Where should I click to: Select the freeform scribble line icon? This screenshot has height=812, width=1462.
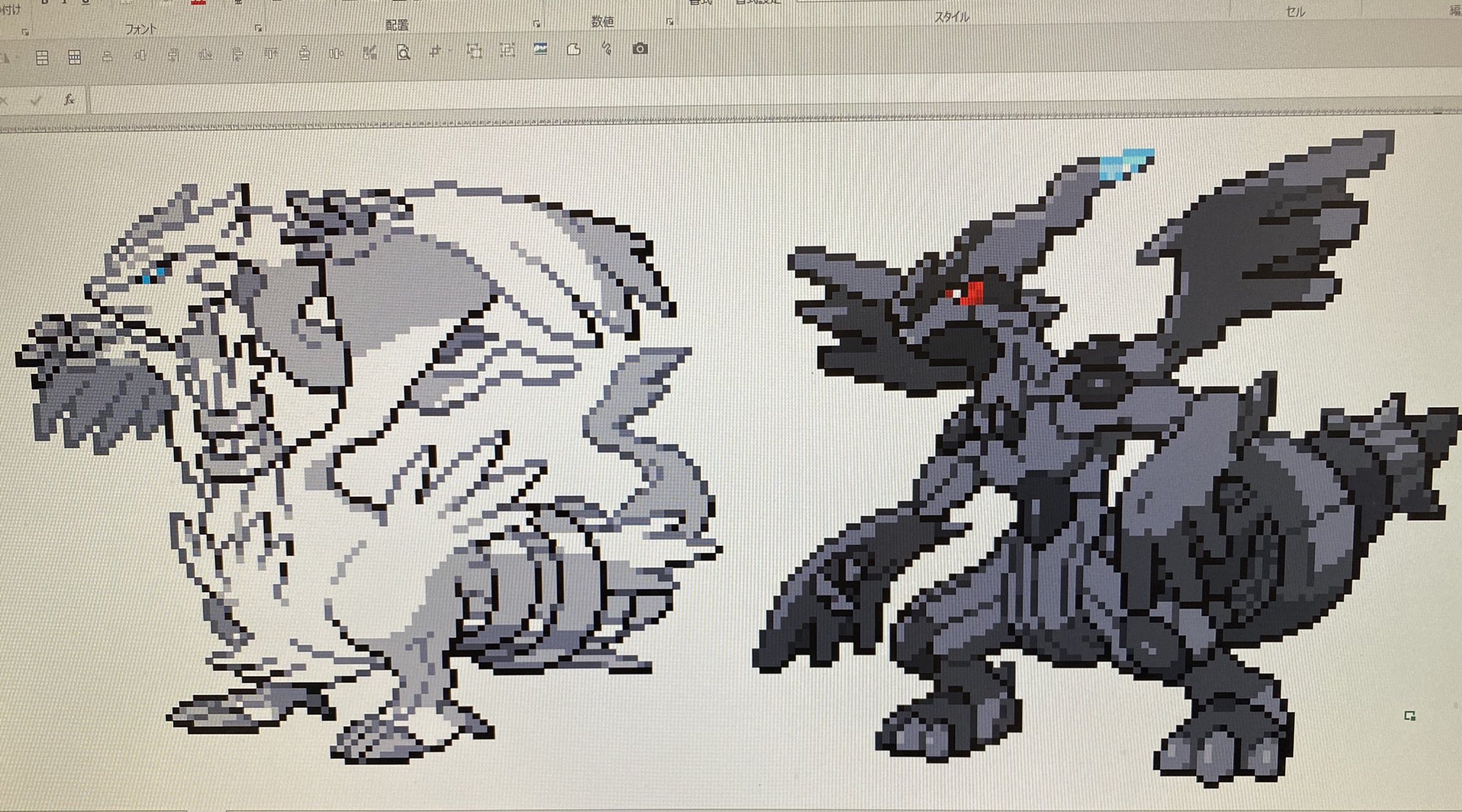[606, 49]
